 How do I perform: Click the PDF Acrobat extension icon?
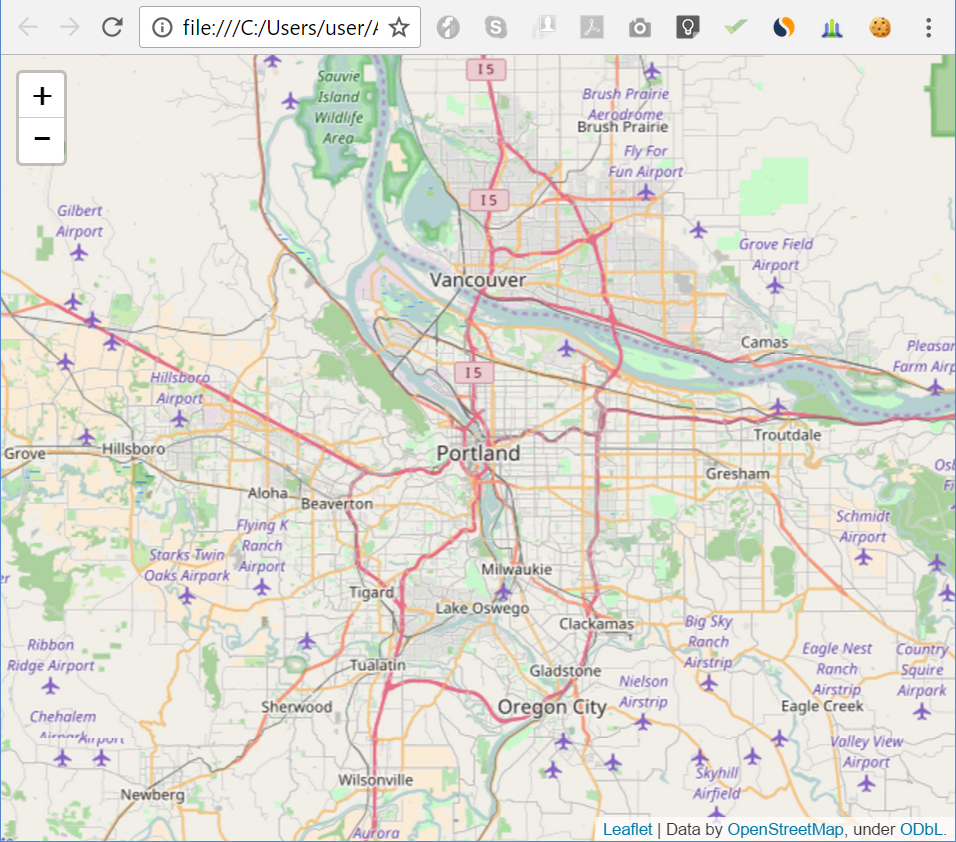click(591, 27)
